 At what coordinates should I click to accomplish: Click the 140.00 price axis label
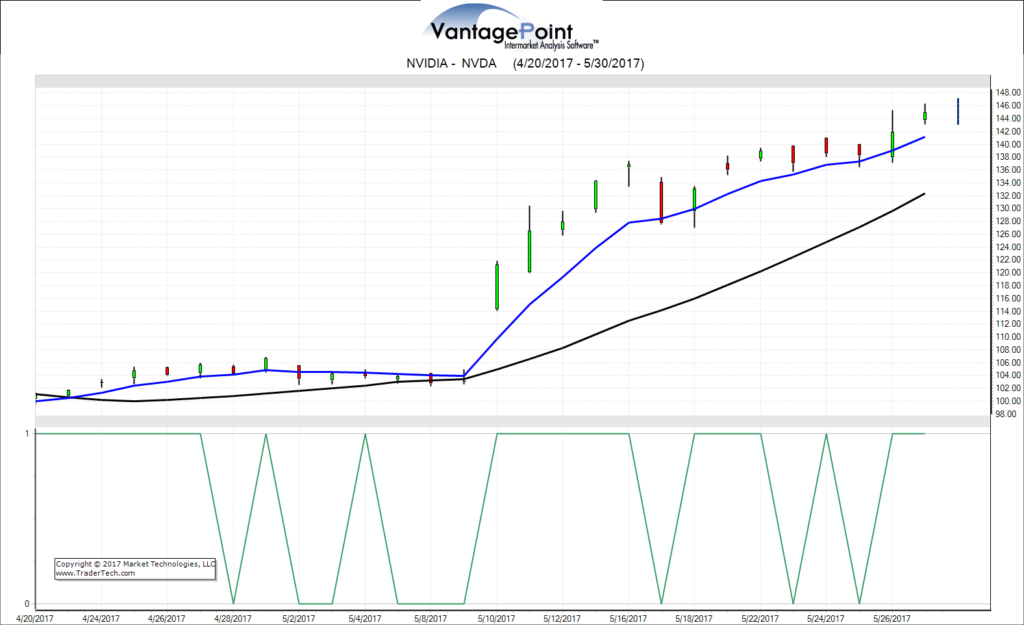point(1008,144)
